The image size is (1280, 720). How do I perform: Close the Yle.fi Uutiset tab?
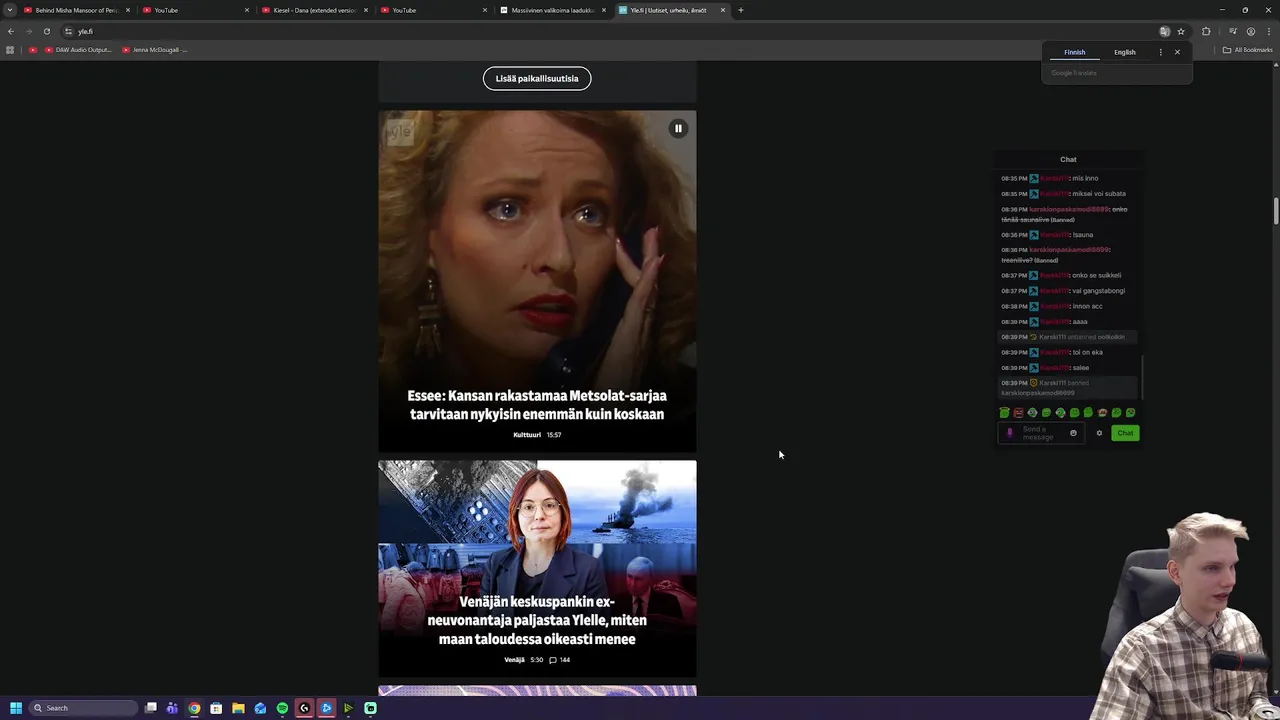[x=723, y=10]
